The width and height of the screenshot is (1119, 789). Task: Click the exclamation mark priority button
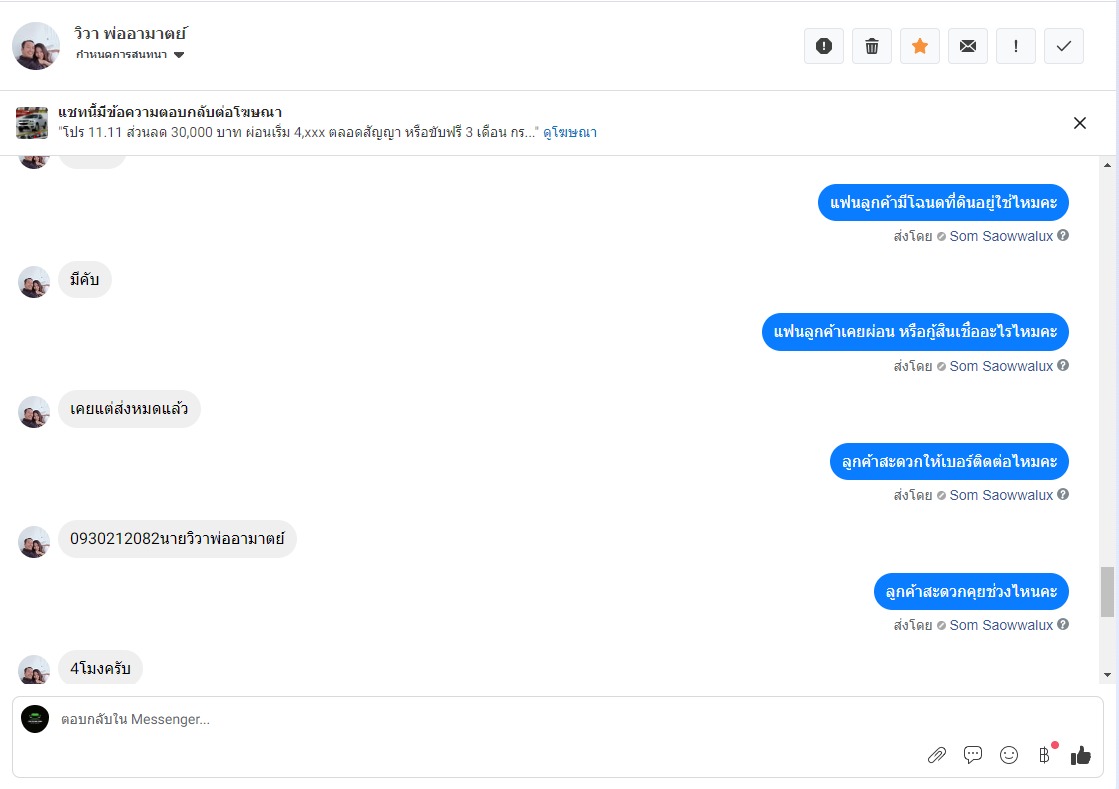pos(1016,46)
